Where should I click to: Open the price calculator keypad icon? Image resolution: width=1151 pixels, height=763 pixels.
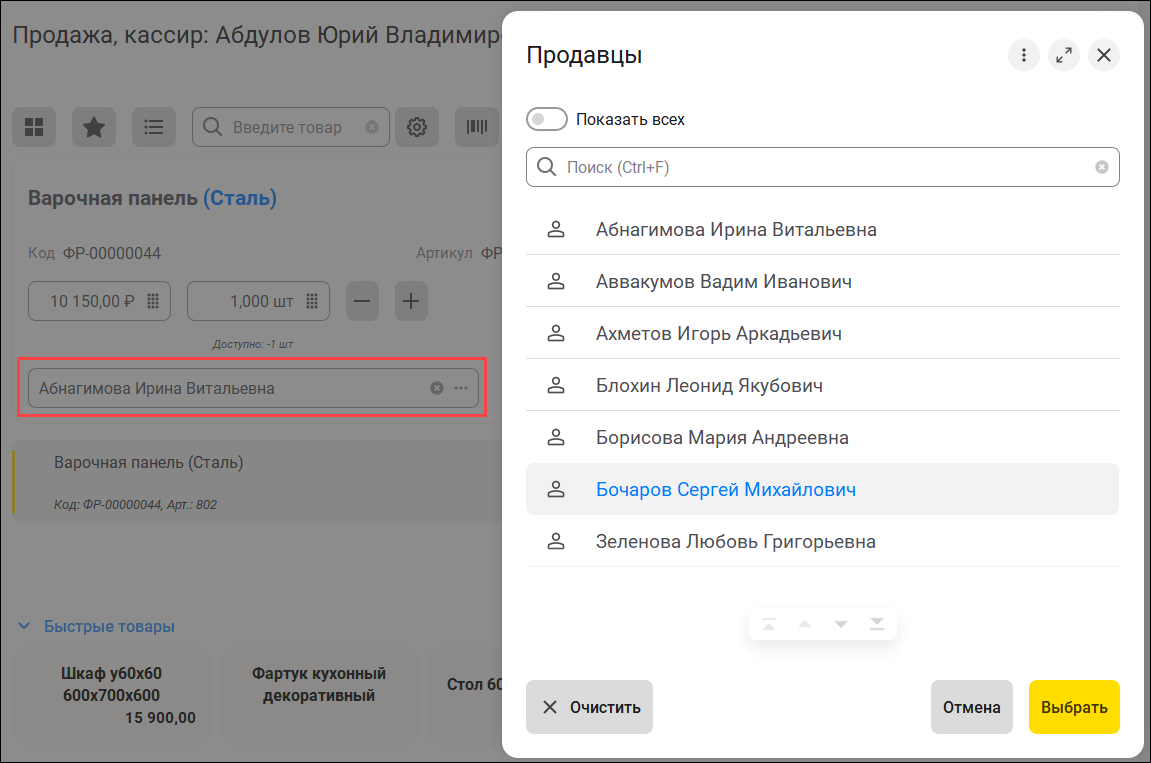pyautogui.click(x=154, y=301)
